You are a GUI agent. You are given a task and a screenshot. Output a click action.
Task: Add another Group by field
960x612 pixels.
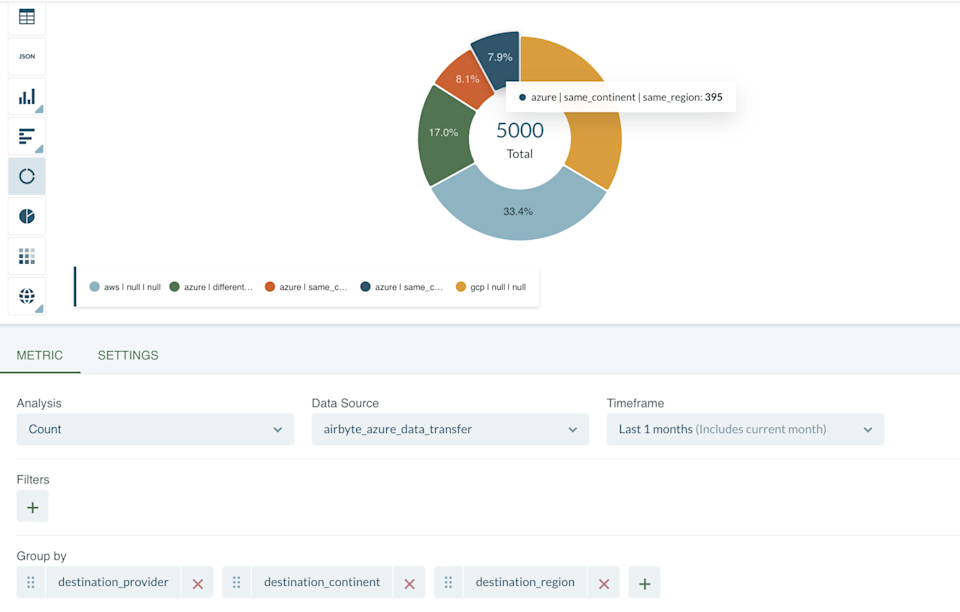644,583
